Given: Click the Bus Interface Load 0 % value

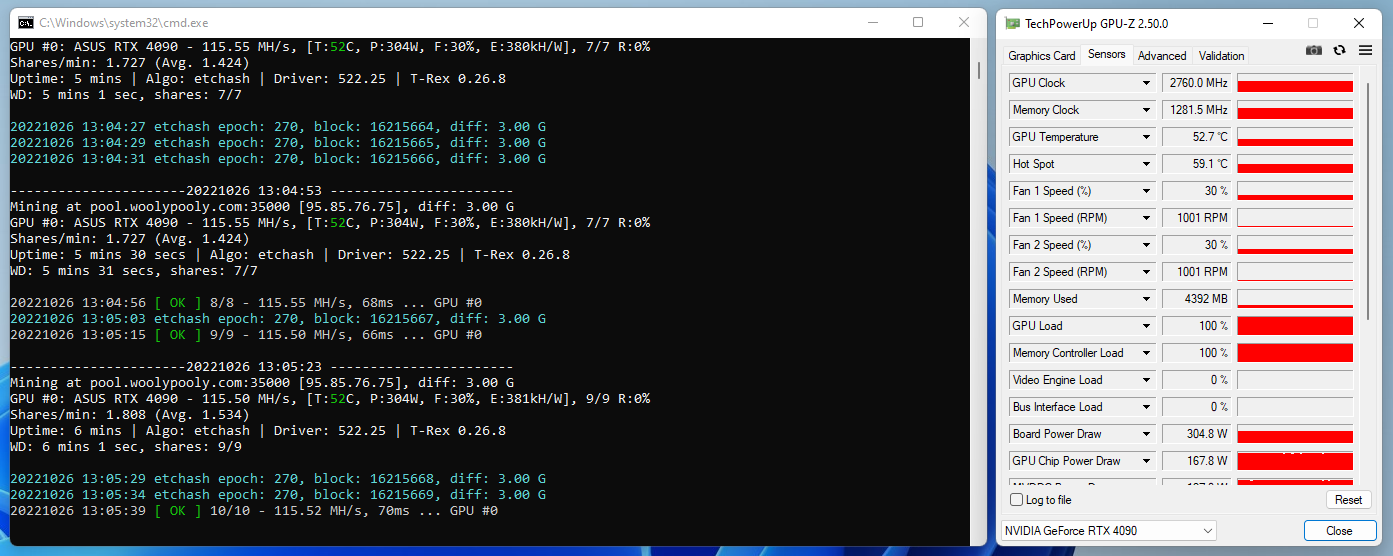Looking at the screenshot, I should [x=1197, y=407].
